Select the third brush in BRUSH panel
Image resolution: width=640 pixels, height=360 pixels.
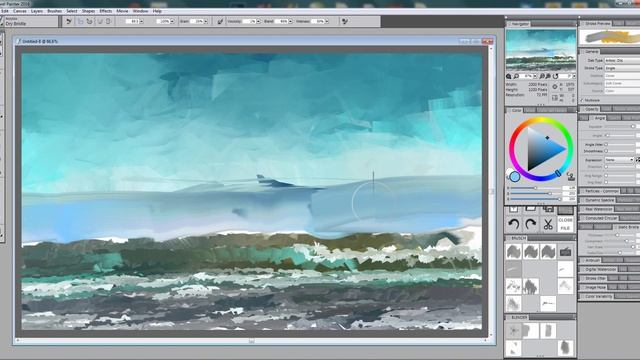point(548,251)
